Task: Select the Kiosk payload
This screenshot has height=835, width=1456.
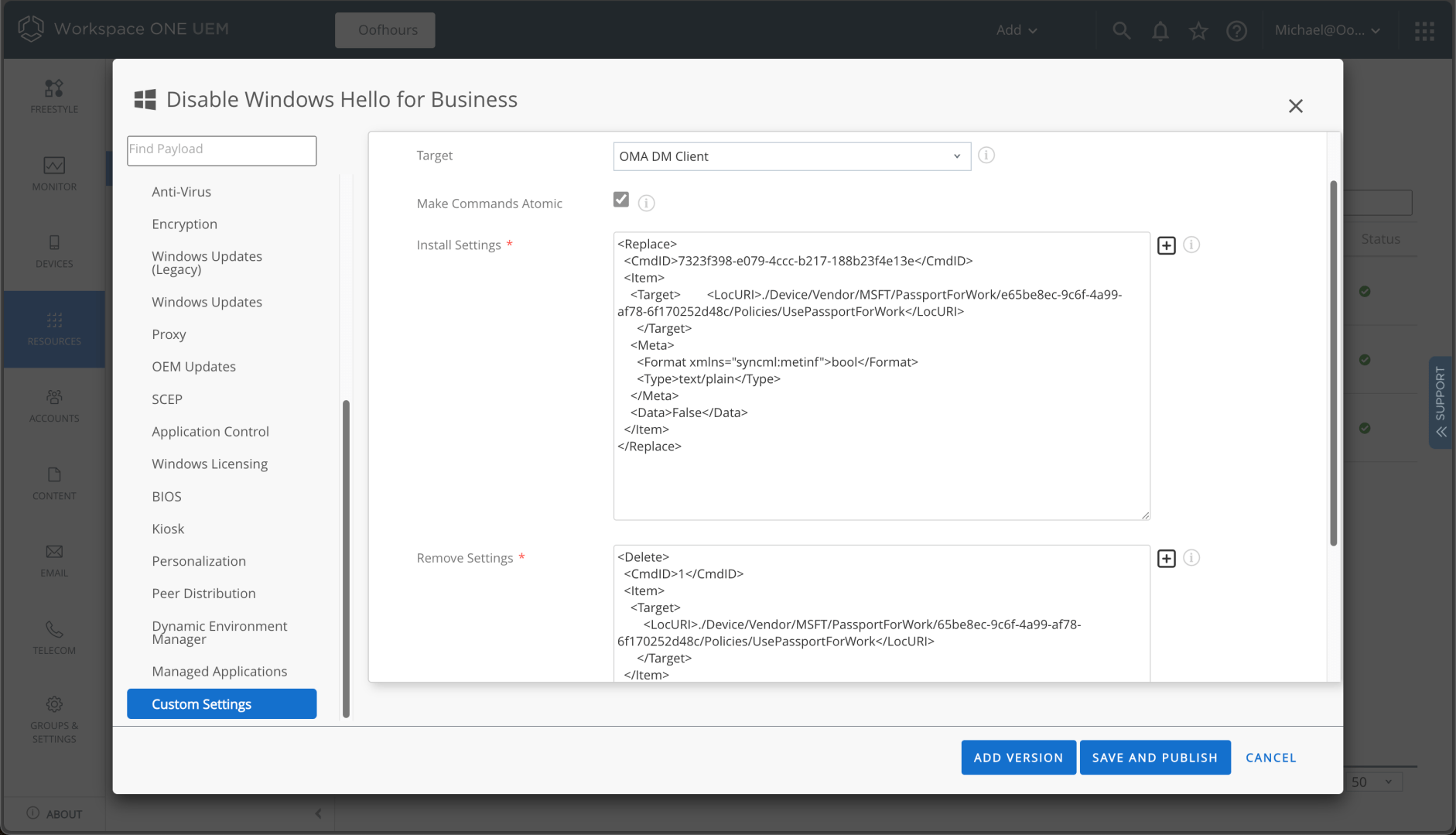Action: click(x=168, y=529)
